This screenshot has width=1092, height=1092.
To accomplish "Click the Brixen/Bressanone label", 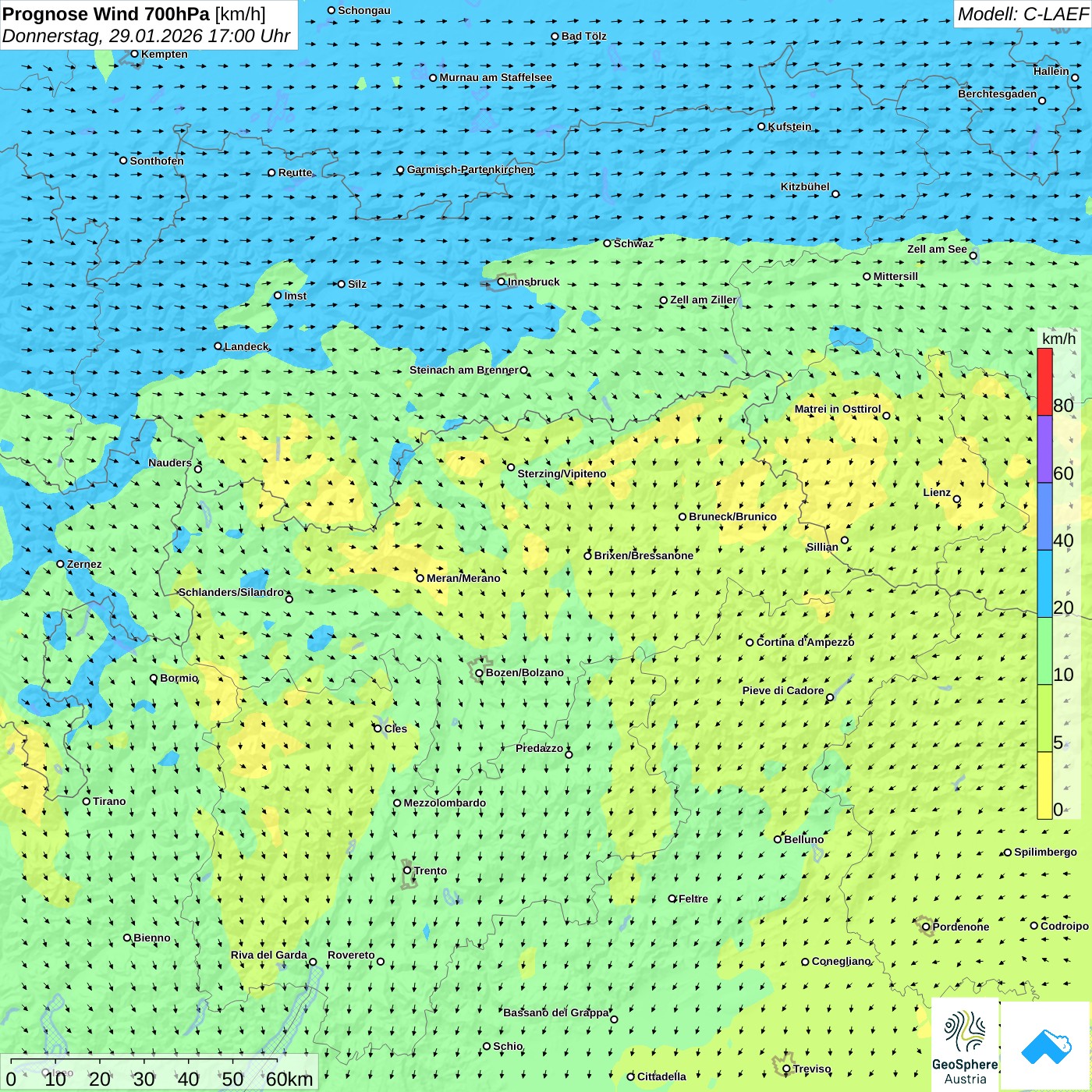I will [x=643, y=555].
